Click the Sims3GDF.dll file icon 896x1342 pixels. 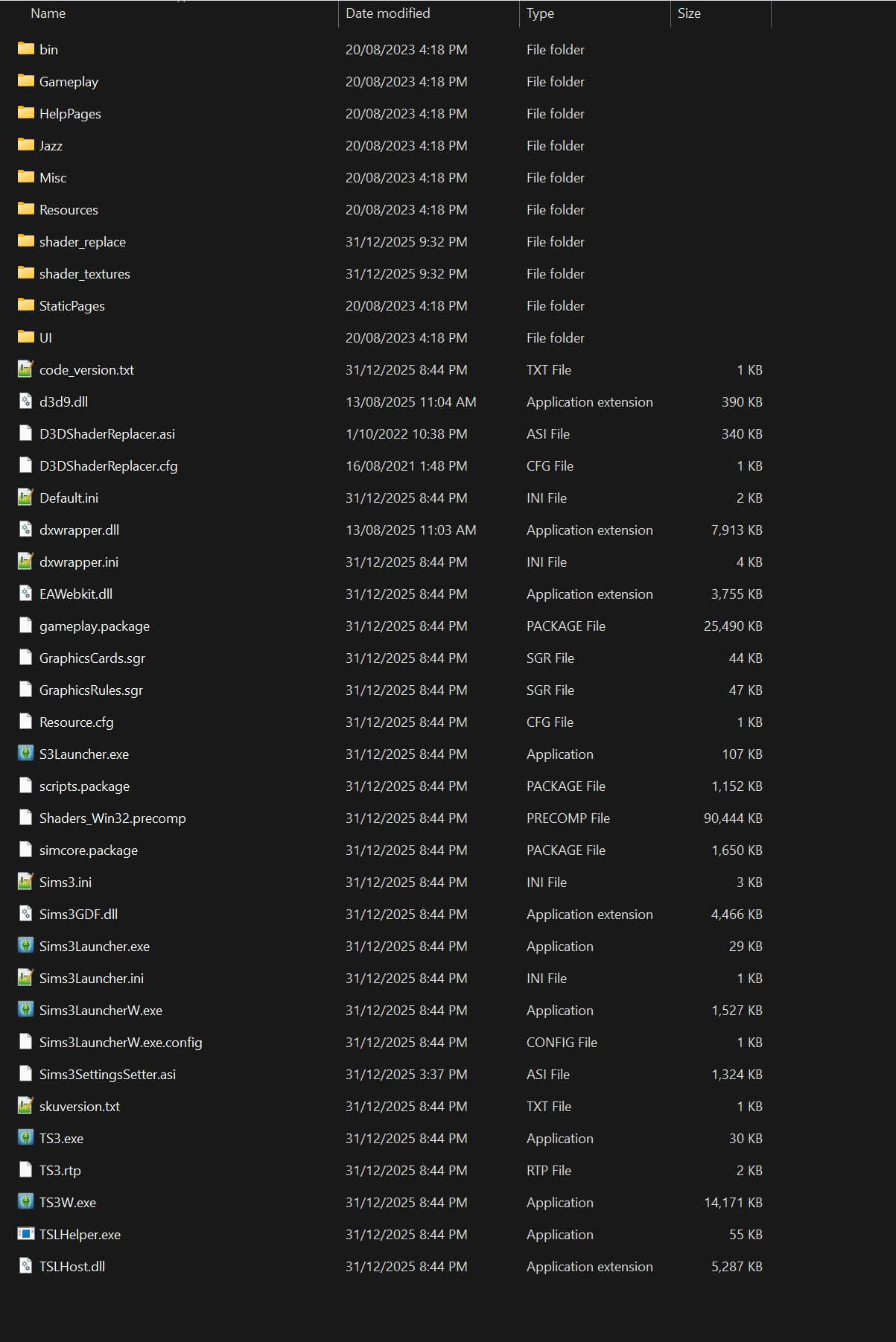coord(26,914)
